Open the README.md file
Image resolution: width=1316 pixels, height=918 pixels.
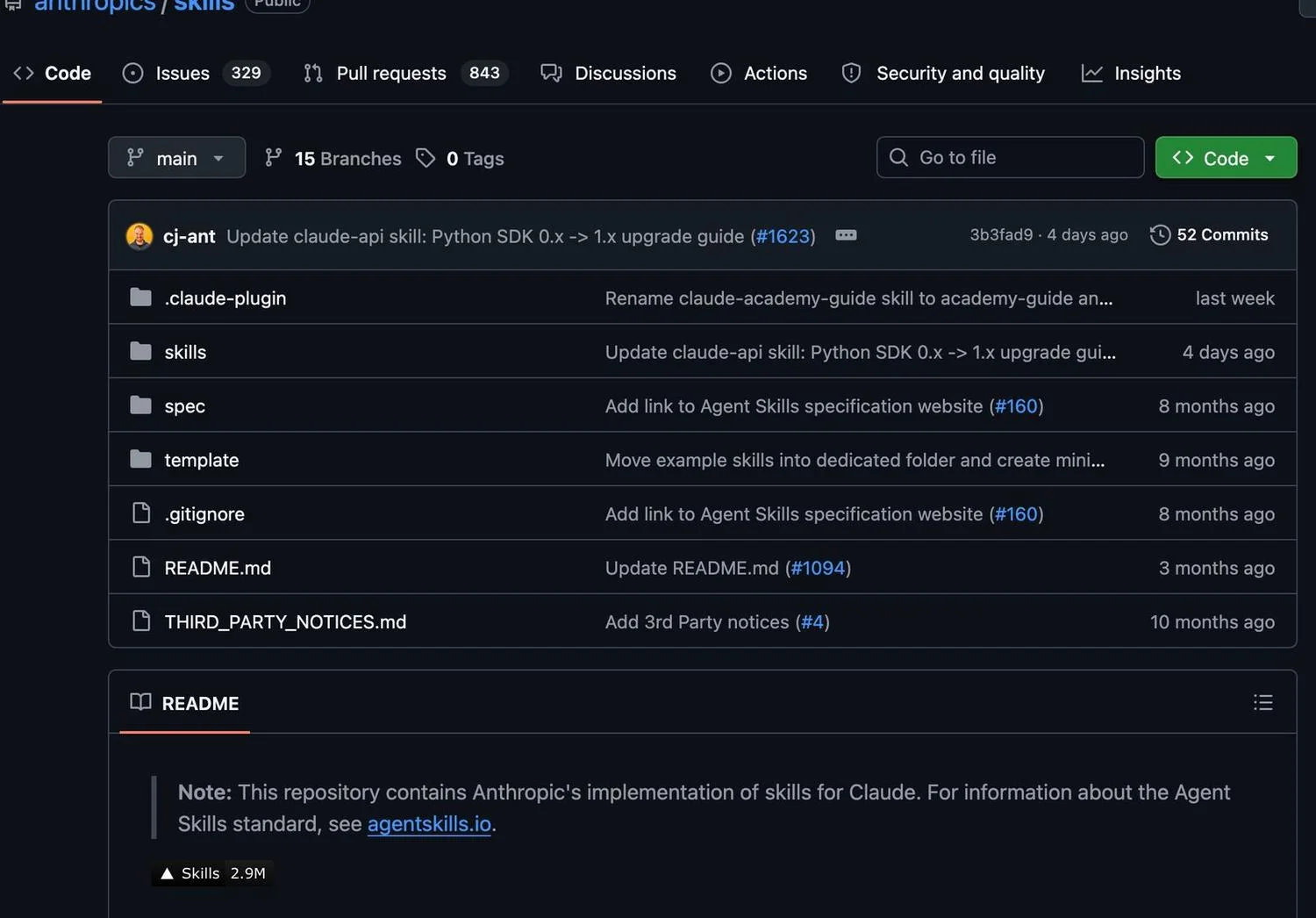(x=218, y=568)
